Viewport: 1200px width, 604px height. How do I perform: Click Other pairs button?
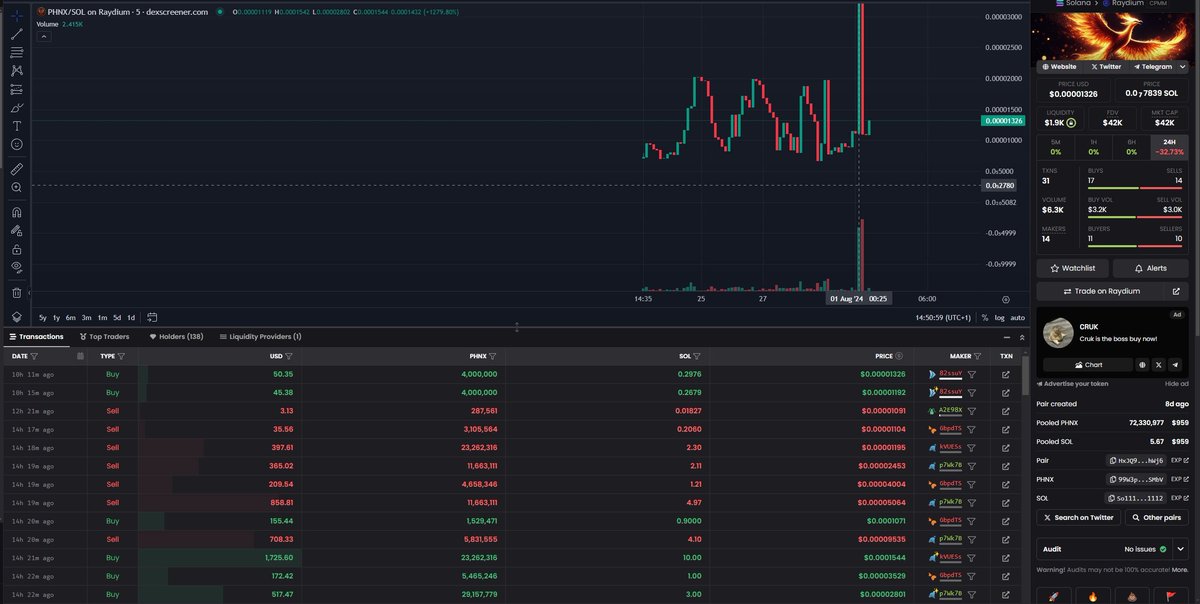pyautogui.click(x=1156, y=517)
